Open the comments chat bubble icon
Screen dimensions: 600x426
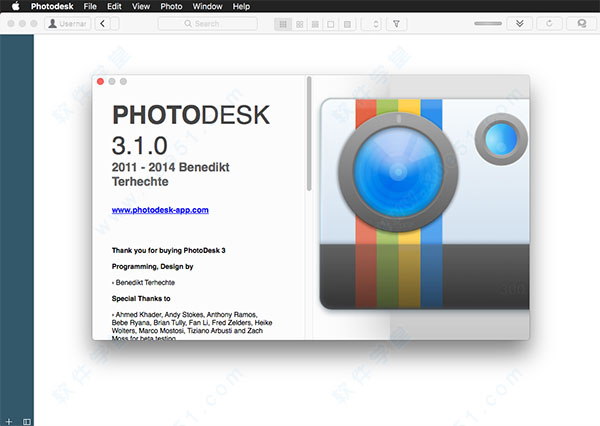[x=582, y=24]
